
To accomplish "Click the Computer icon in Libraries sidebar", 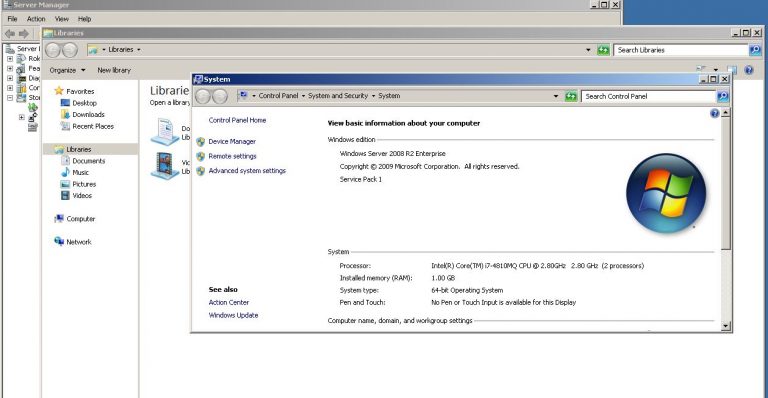I will (59, 218).
